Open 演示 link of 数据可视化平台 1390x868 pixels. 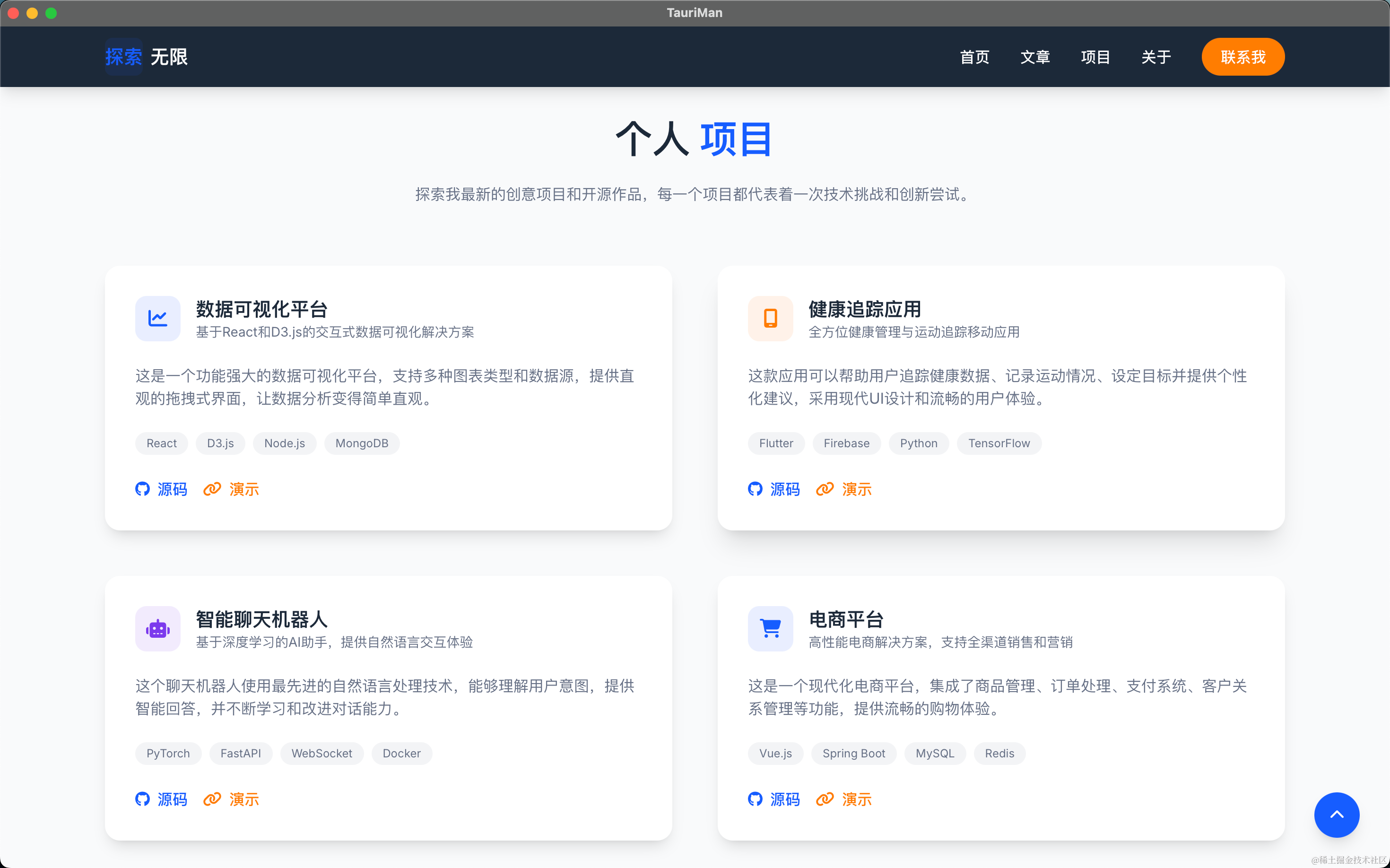pyautogui.click(x=244, y=489)
